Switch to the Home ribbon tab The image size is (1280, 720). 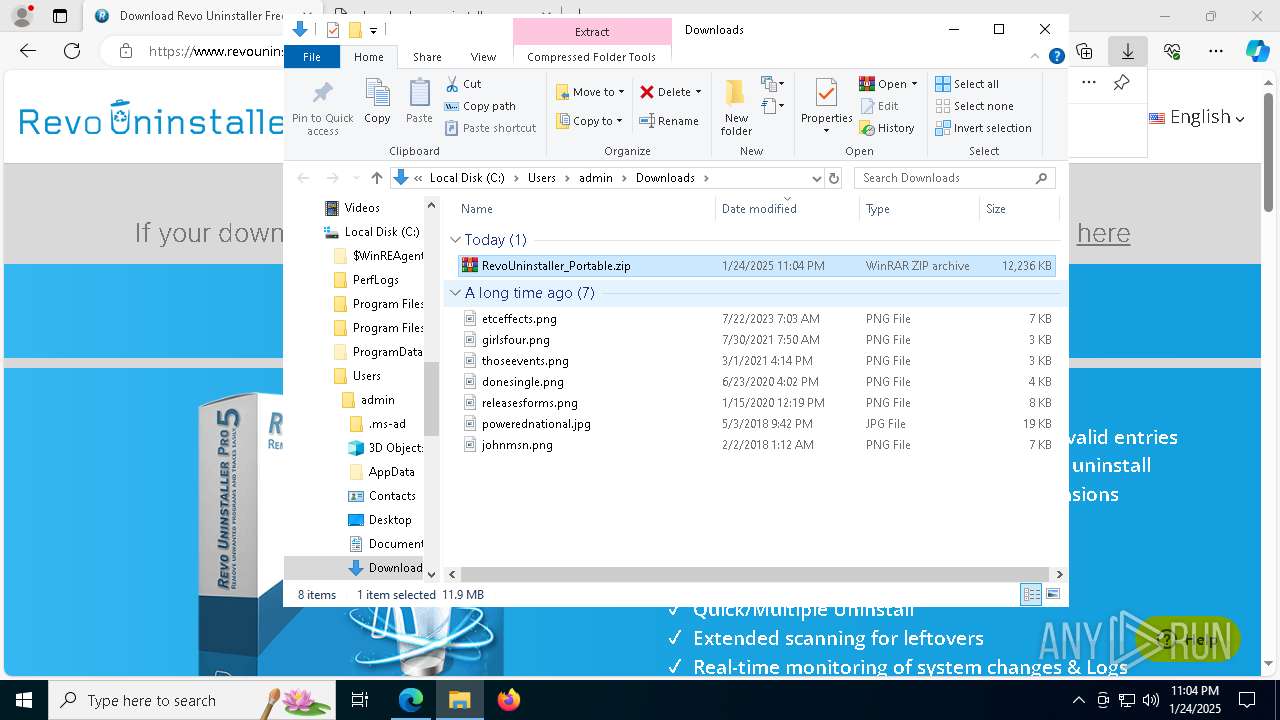[x=369, y=57]
